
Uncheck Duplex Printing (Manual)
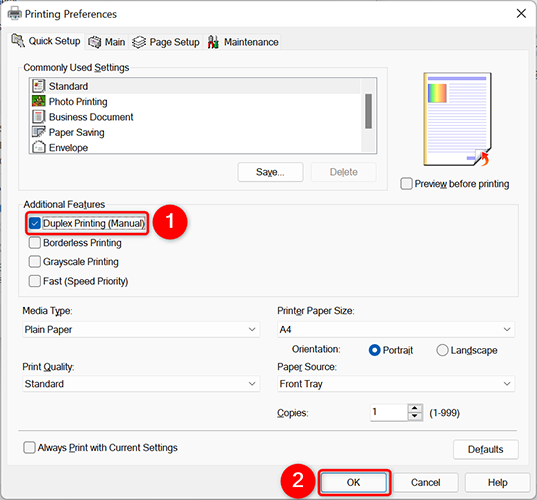(35, 223)
